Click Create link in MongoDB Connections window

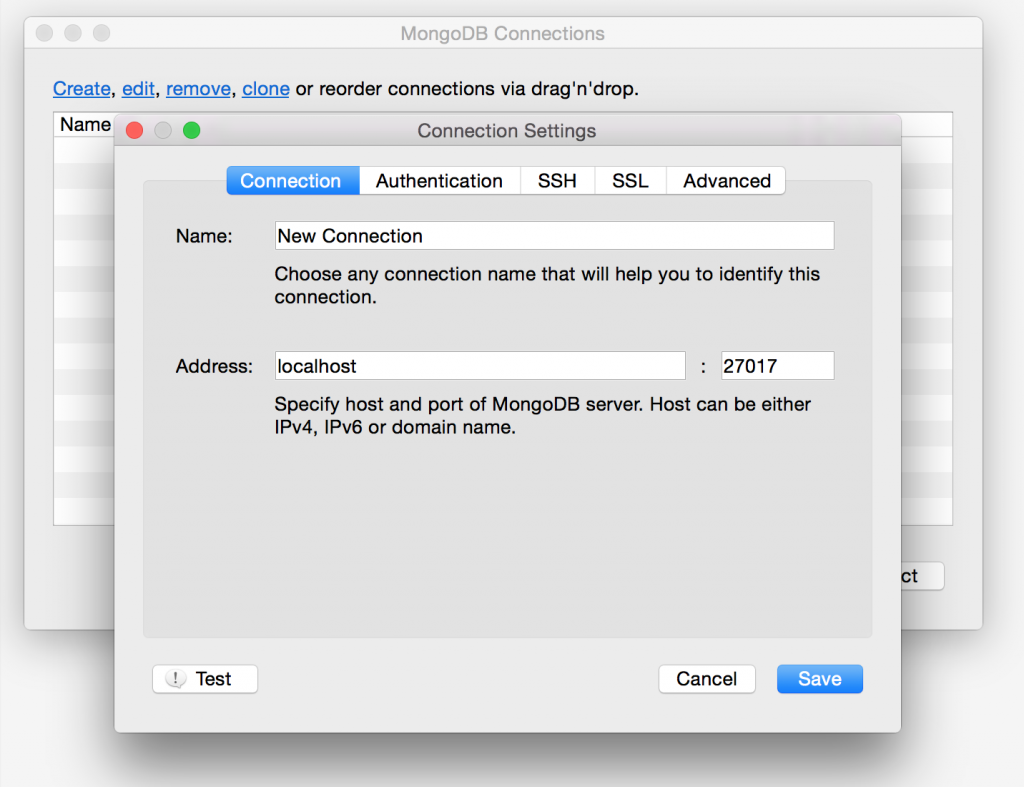point(82,89)
